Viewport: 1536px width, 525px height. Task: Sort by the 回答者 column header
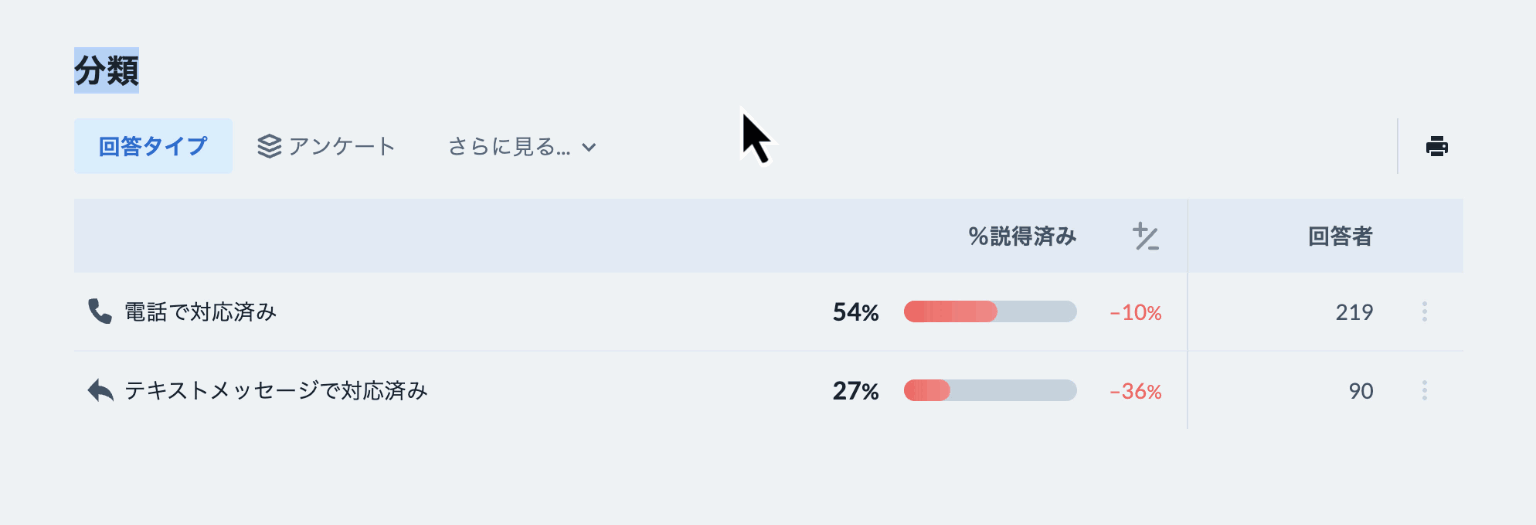coord(1340,237)
